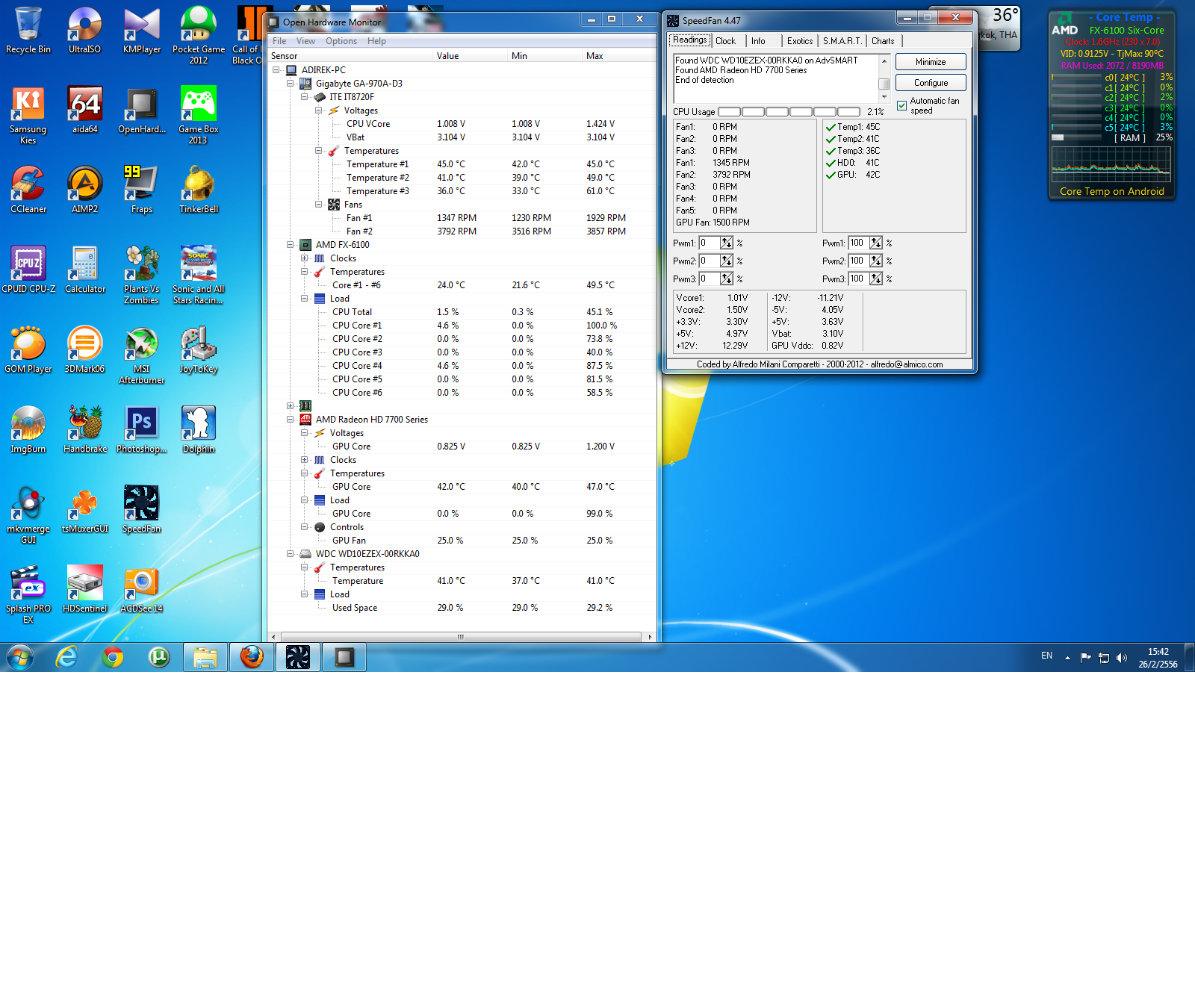Screen dimensions: 1195x1008
Task: Launch GOM Player from desktop
Action: [x=28, y=350]
